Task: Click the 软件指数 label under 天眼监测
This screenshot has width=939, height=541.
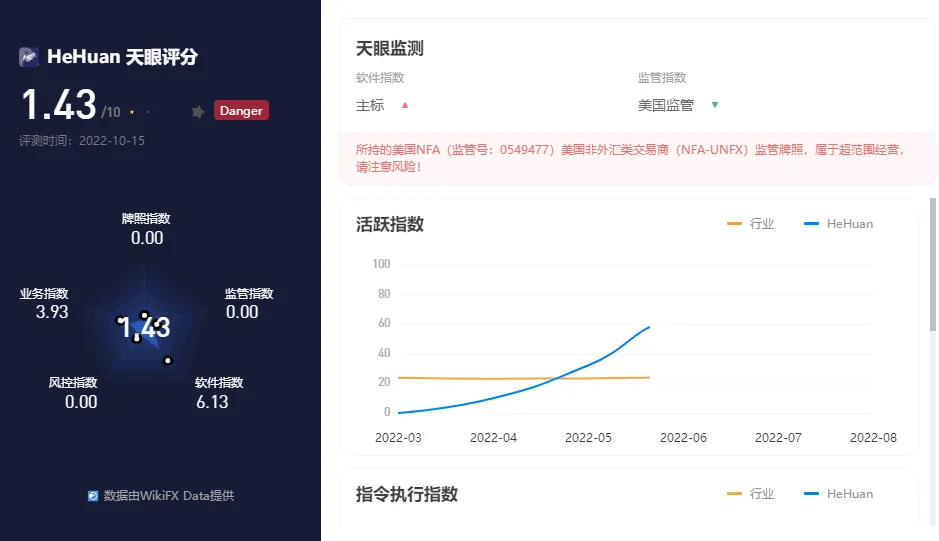Action: pyautogui.click(x=380, y=77)
